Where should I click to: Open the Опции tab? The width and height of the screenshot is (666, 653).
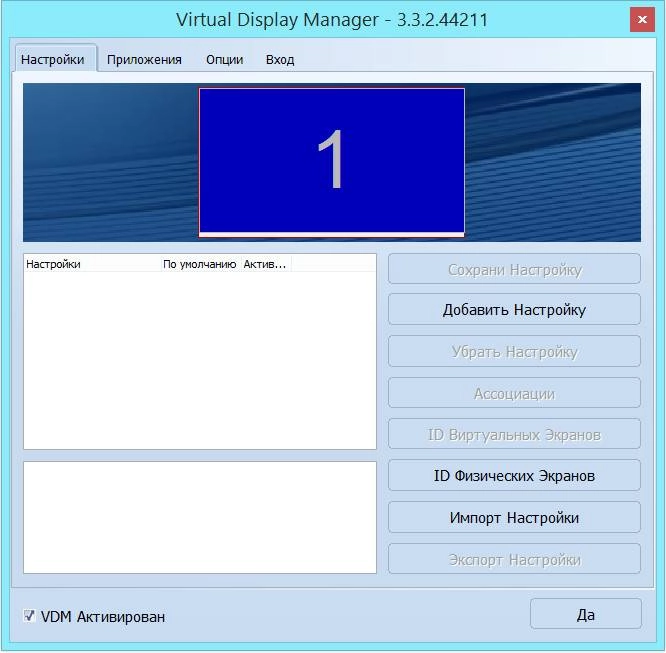pos(224,59)
